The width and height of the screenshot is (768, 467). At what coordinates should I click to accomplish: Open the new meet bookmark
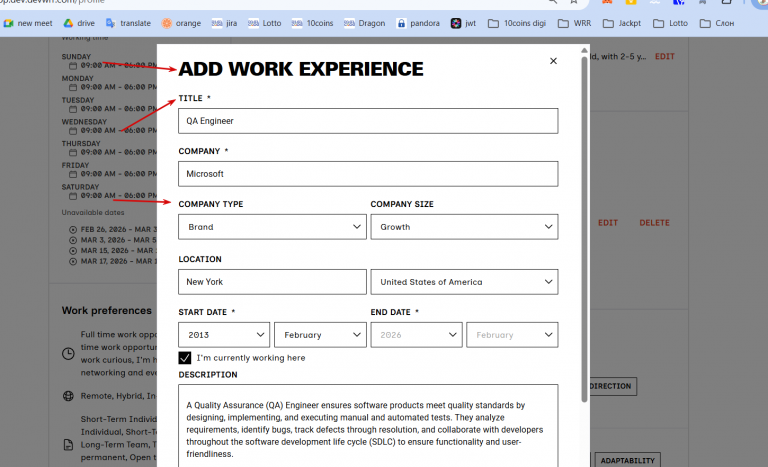28,23
